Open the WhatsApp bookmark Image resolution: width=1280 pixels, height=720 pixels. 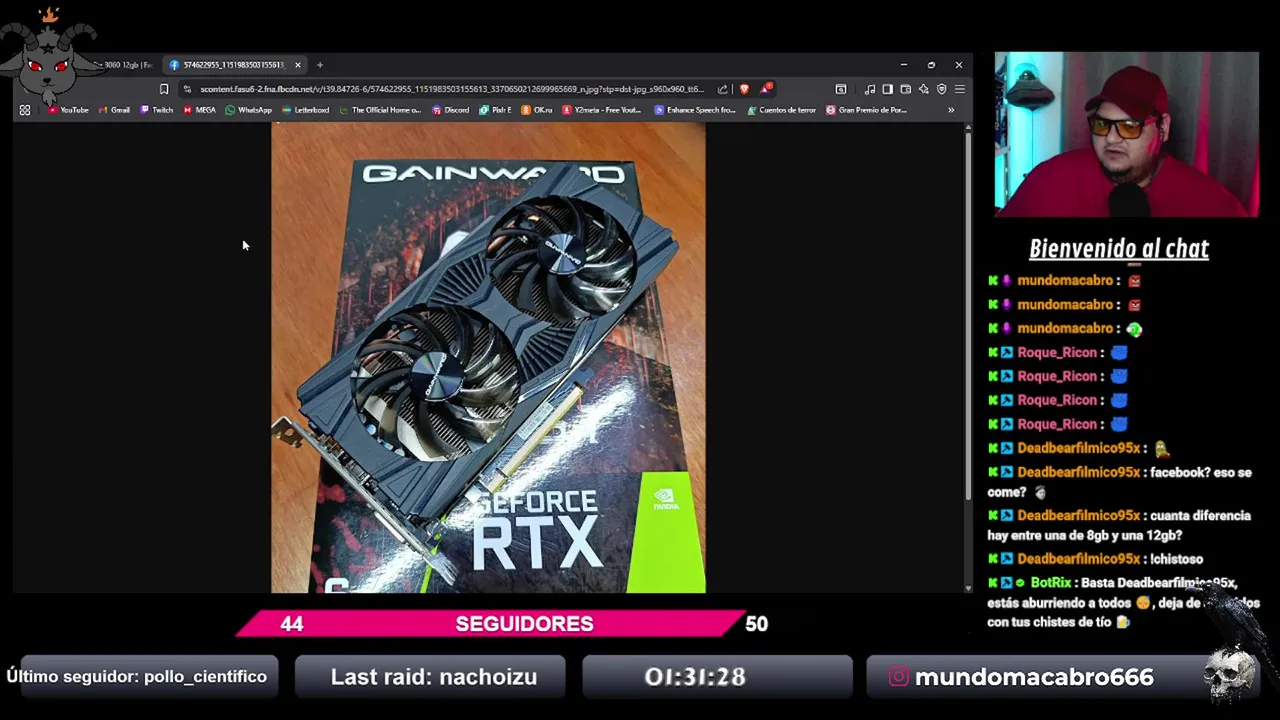pyautogui.click(x=249, y=110)
